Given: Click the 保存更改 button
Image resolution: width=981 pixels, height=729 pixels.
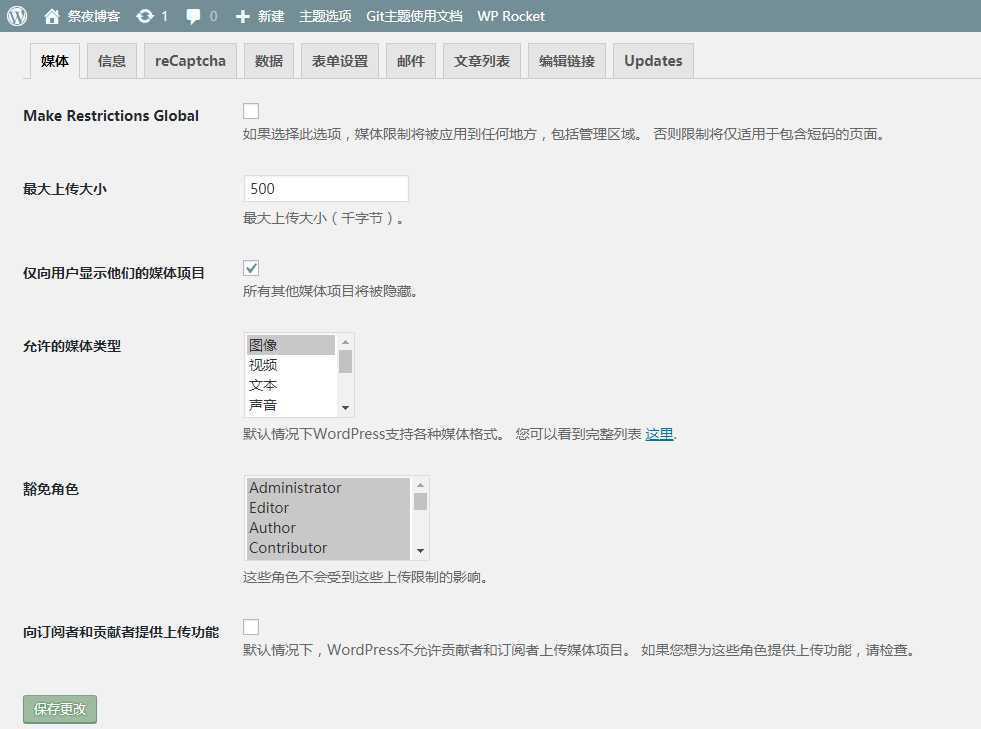Looking at the screenshot, I should tap(60, 709).
